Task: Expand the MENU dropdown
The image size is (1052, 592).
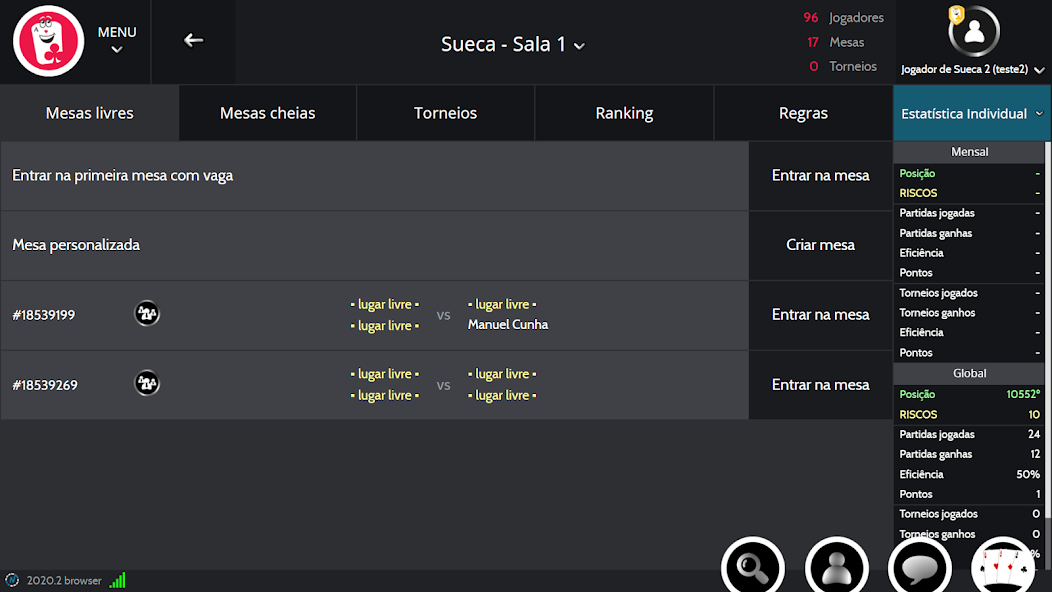Action: pos(117,41)
